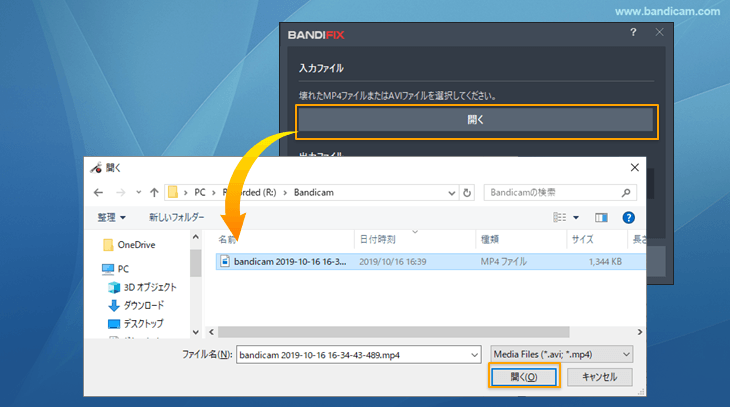The height and width of the screenshot is (407, 730).
Task: Open the Media Files type filter dropdown
Action: [x=561, y=354]
